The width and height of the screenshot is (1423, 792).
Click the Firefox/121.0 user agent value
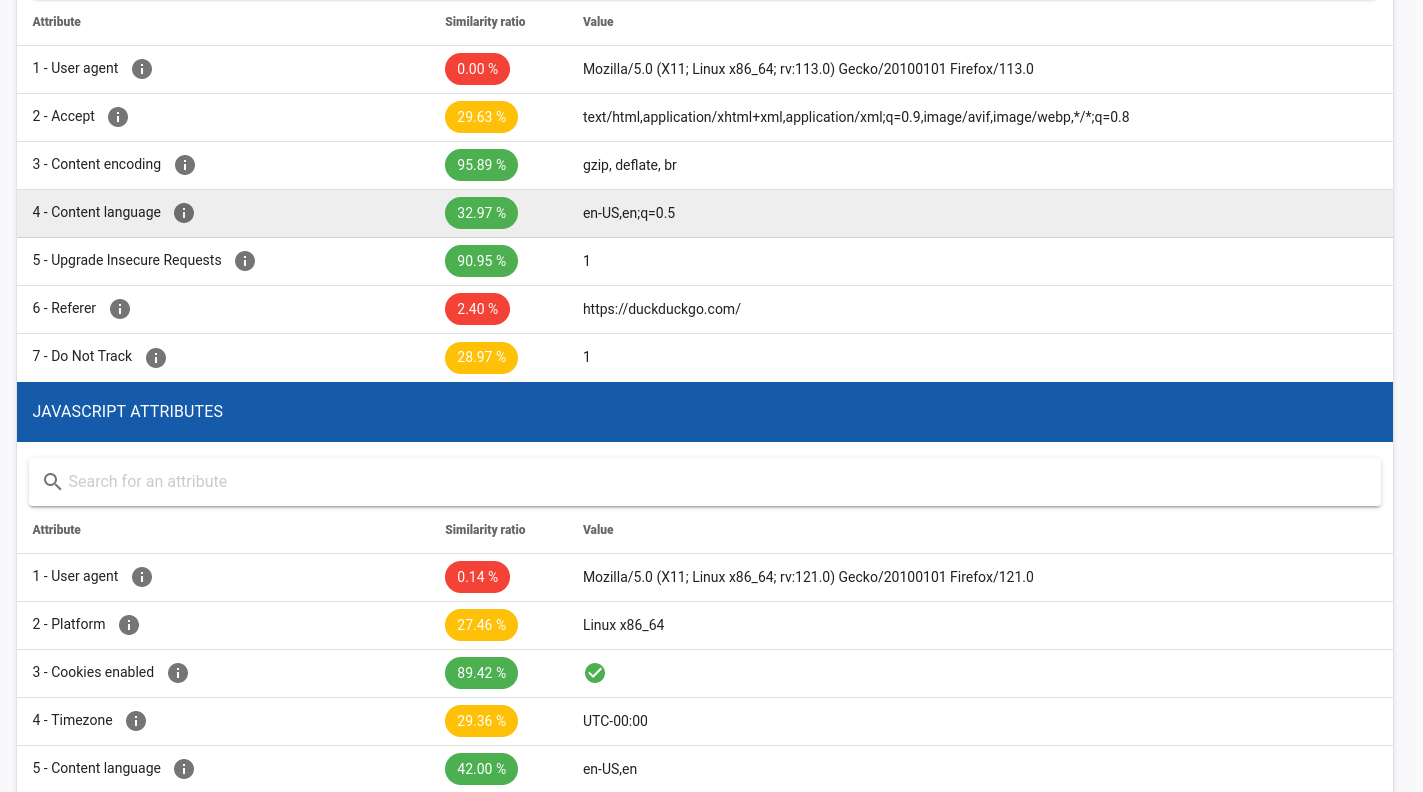[807, 577]
